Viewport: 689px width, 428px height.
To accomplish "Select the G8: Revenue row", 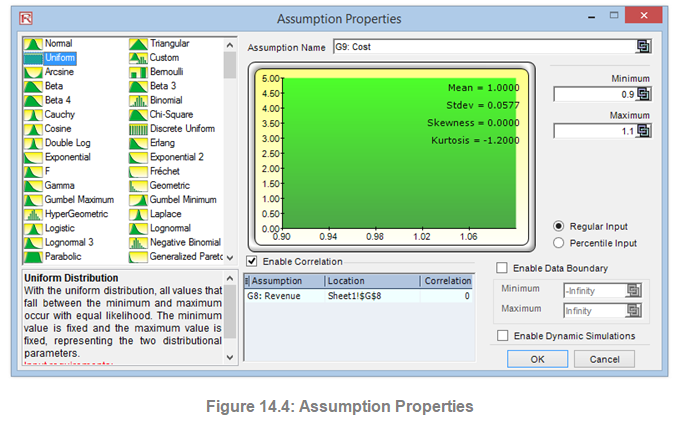I will pyautogui.click(x=359, y=296).
